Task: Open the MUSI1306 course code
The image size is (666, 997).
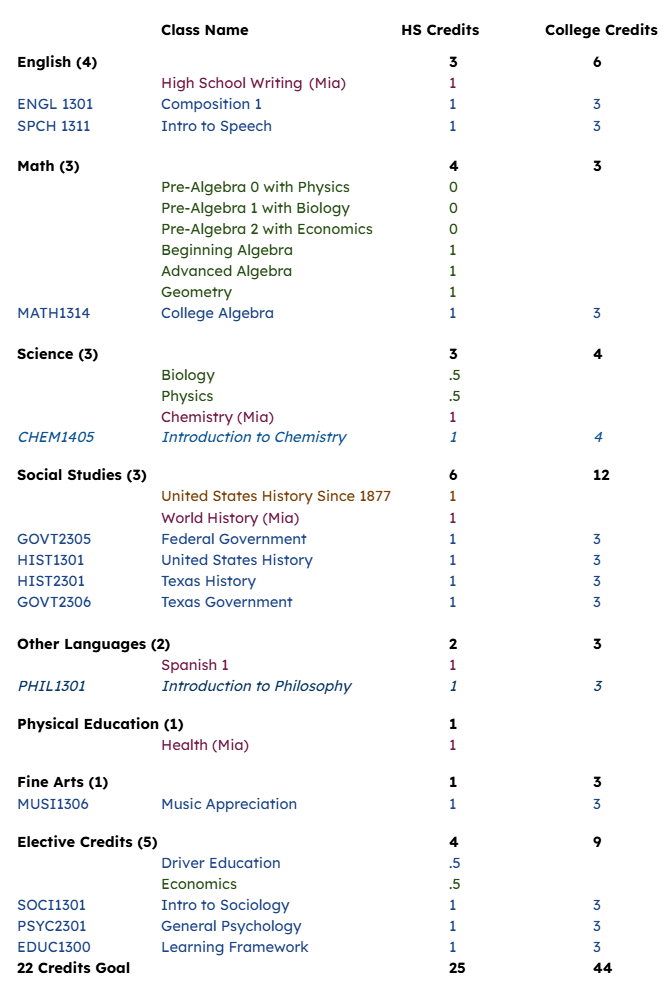Action: (x=53, y=804)
